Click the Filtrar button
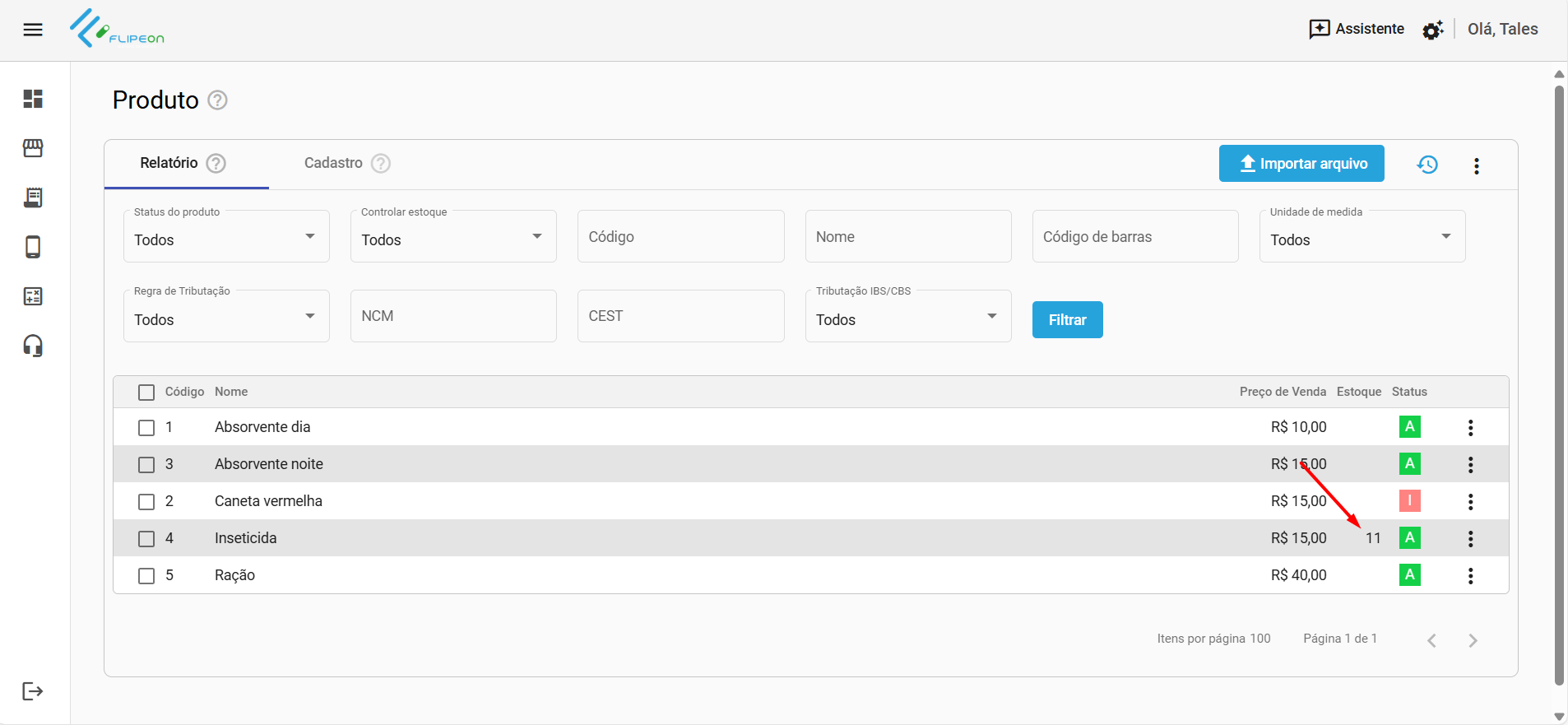 pos(1067,320)
